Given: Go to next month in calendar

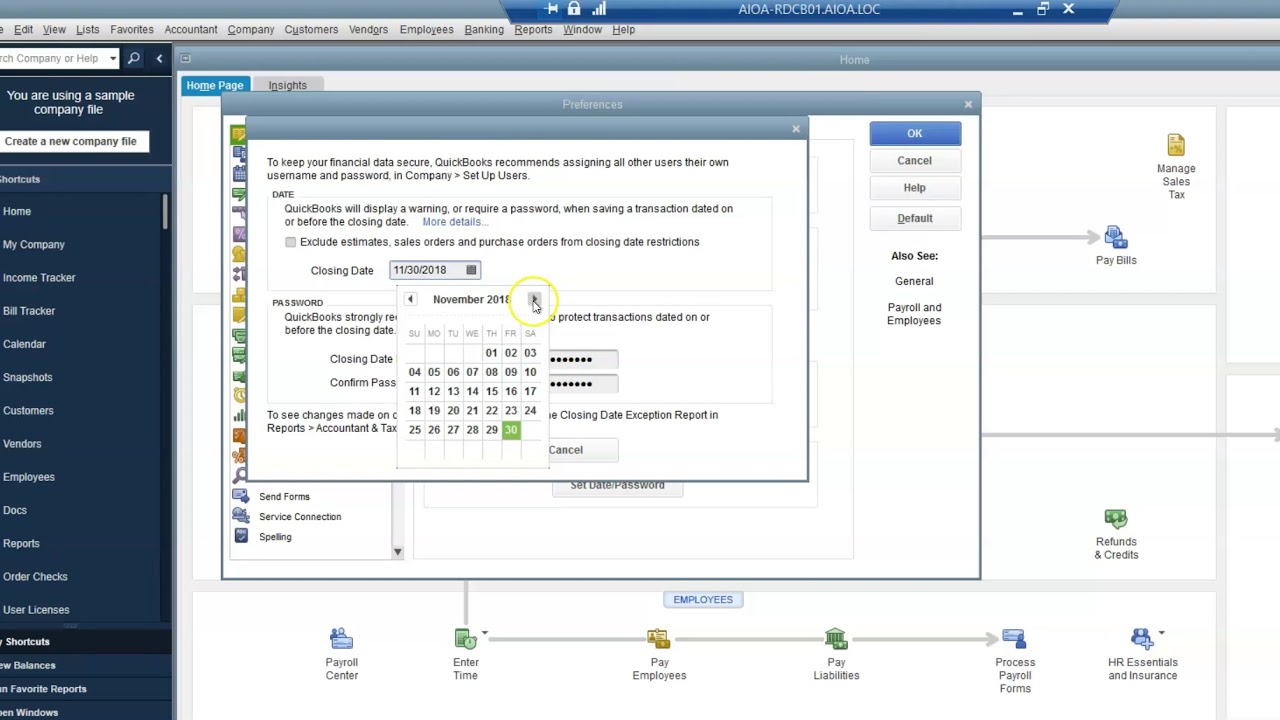Looking at the screenshot, I should pos(534,299).
